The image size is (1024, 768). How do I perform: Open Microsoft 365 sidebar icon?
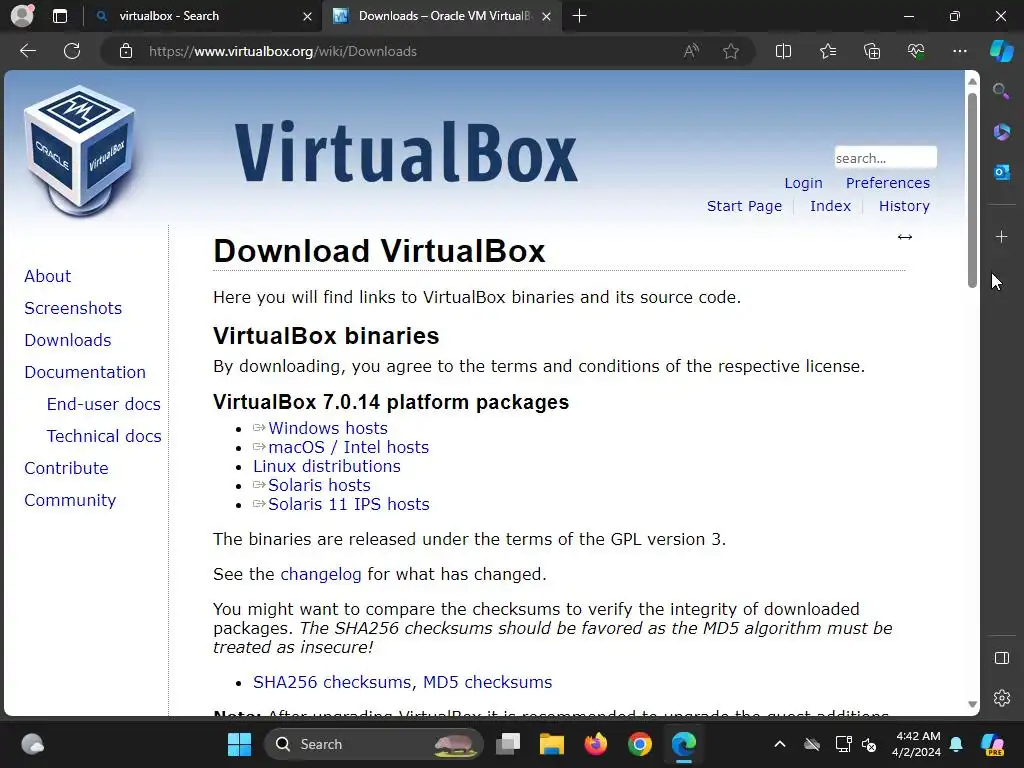click(x=1001, y=132)
